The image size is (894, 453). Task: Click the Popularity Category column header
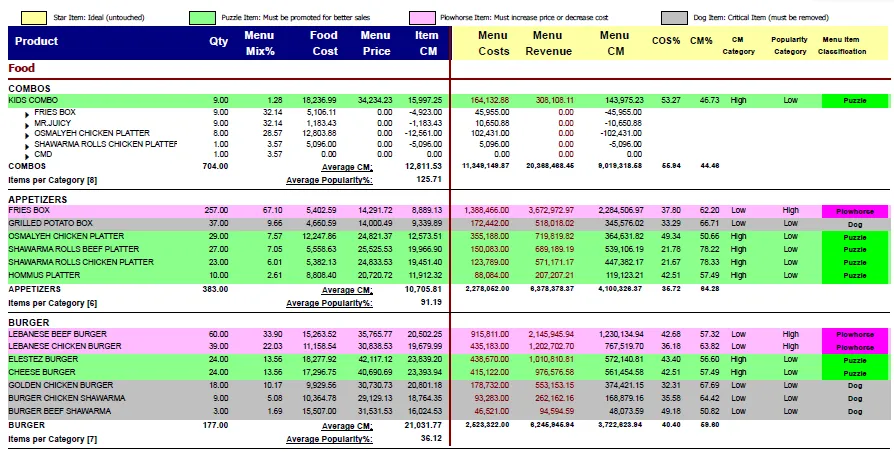(x=790, y=46)
